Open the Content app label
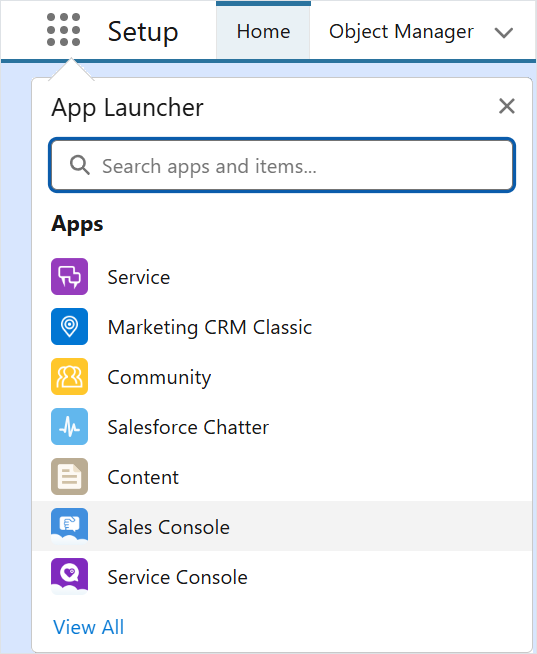 click(x=143, y=477)
